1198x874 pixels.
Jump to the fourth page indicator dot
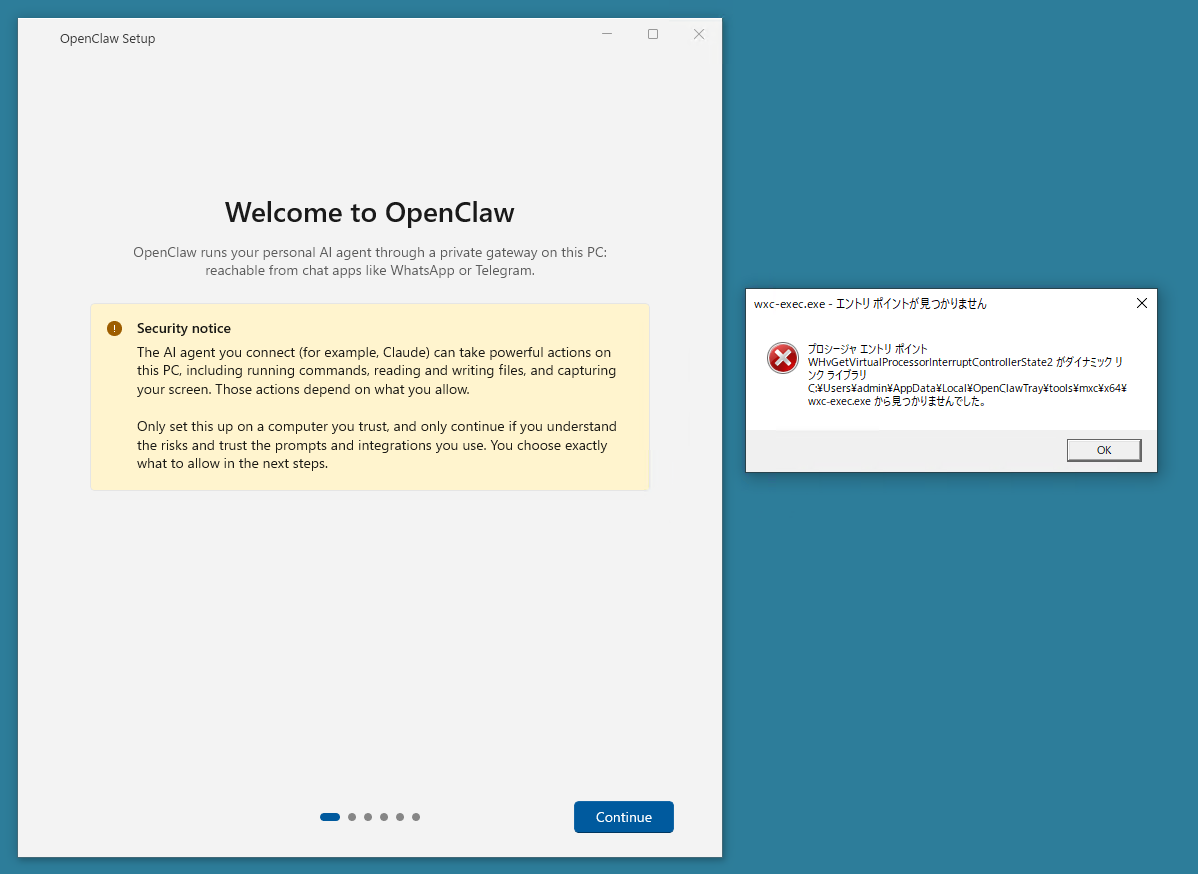click(x=384, y=817)
